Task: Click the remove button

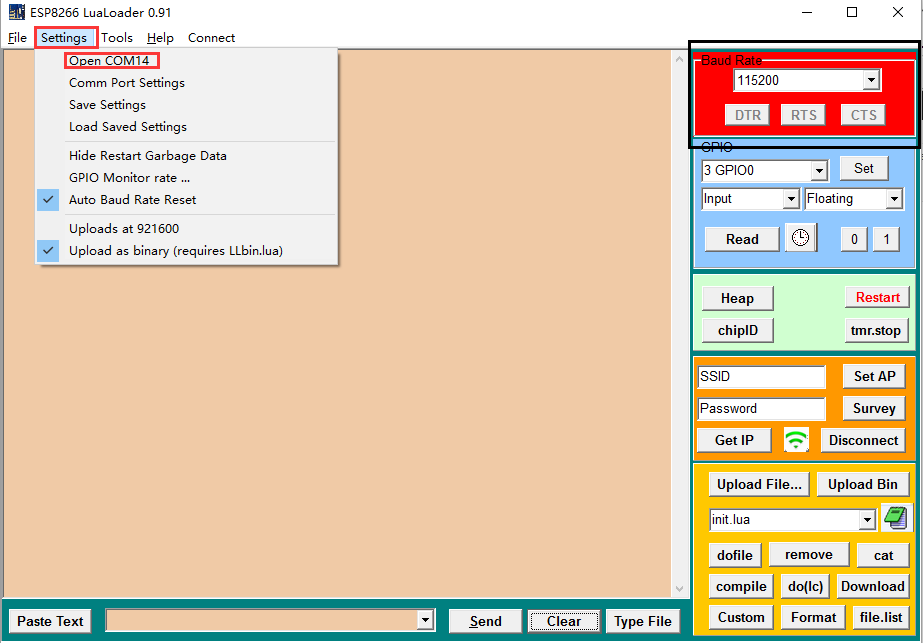Action: tap(808, 555)
